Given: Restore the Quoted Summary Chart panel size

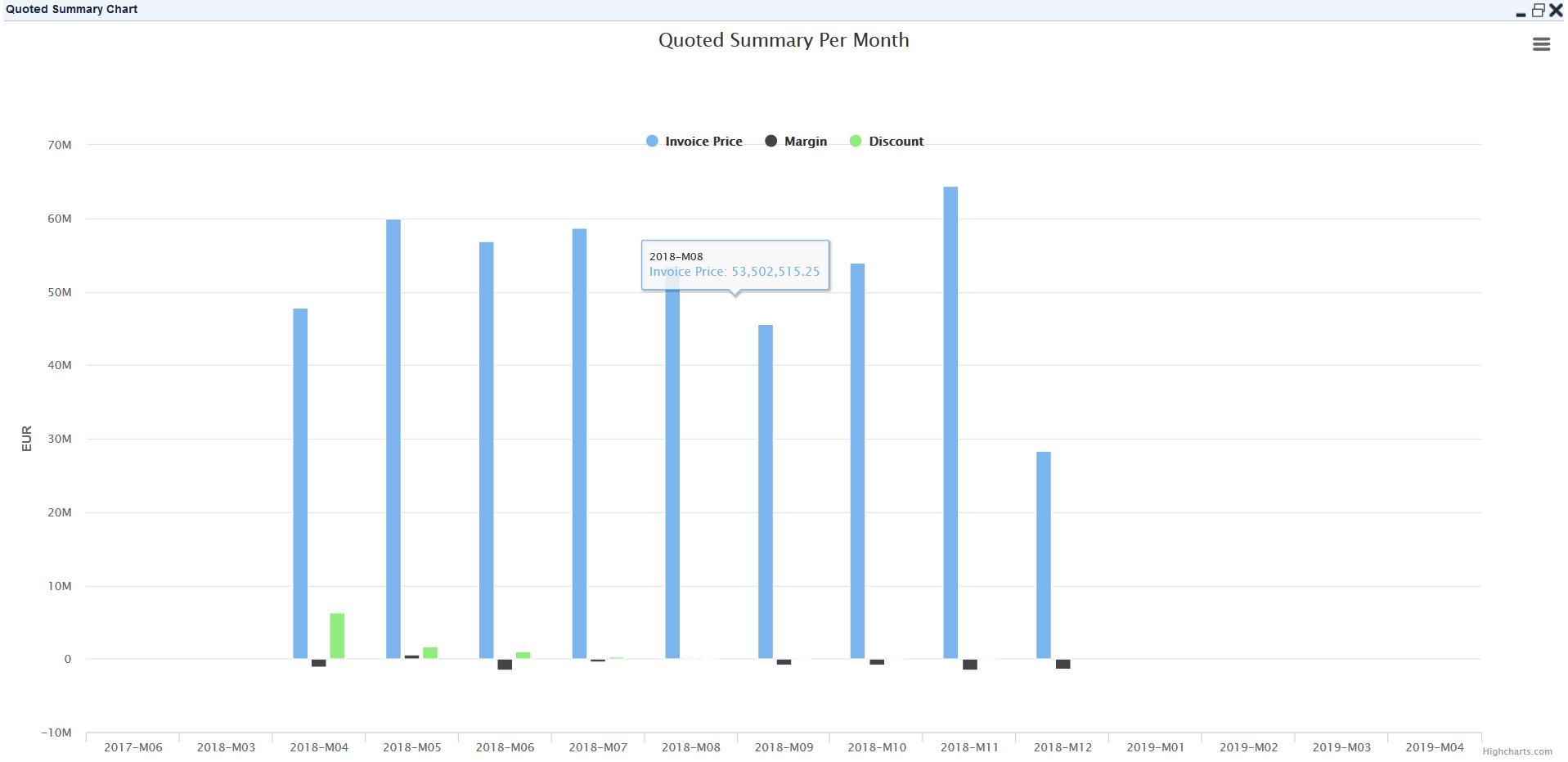Looking at the screenshot, I should pyautogui.click(x=1538, y=10).
